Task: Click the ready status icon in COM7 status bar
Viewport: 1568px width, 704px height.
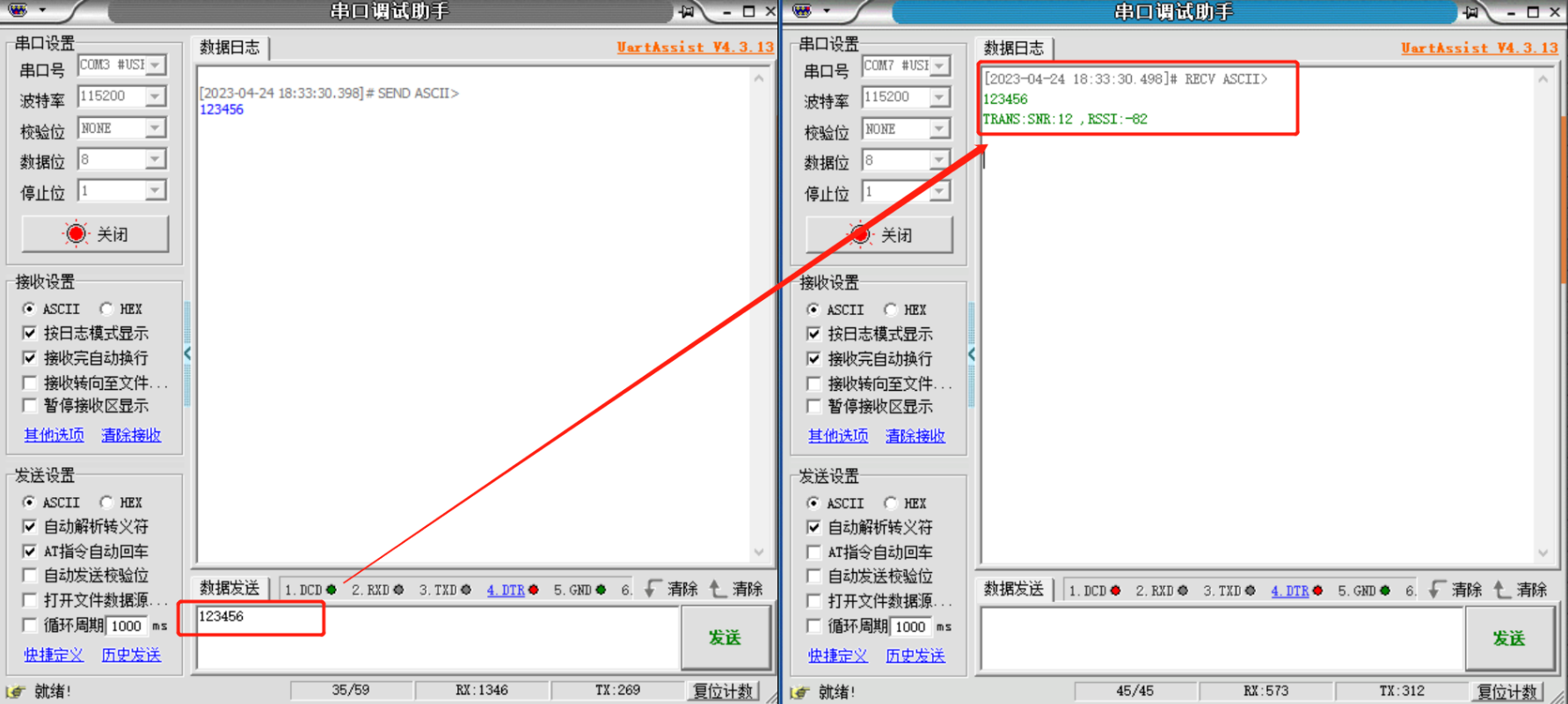Action: click(x=801, y=692)
